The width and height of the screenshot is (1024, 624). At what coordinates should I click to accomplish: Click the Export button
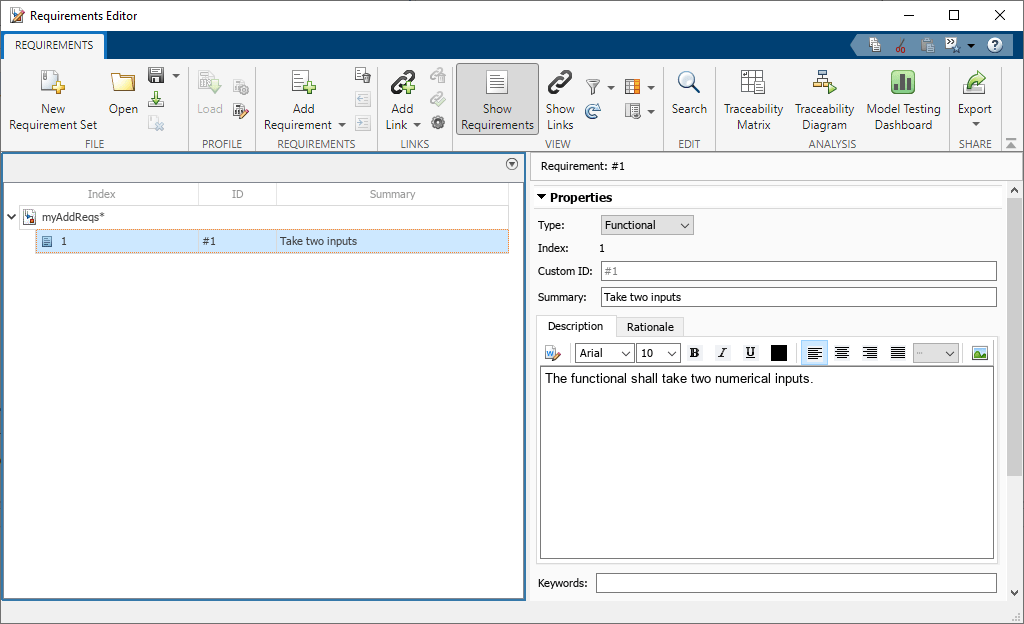[x=974, y=84]
